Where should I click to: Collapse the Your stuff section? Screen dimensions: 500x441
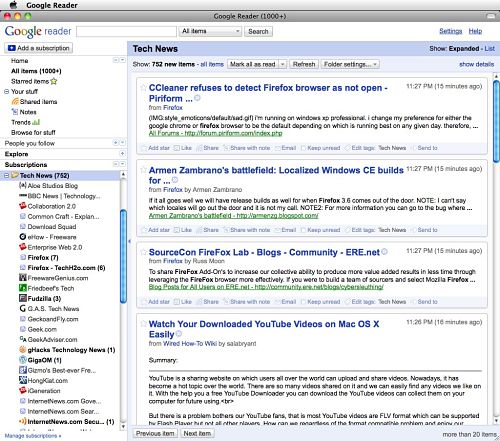[6, 91]
